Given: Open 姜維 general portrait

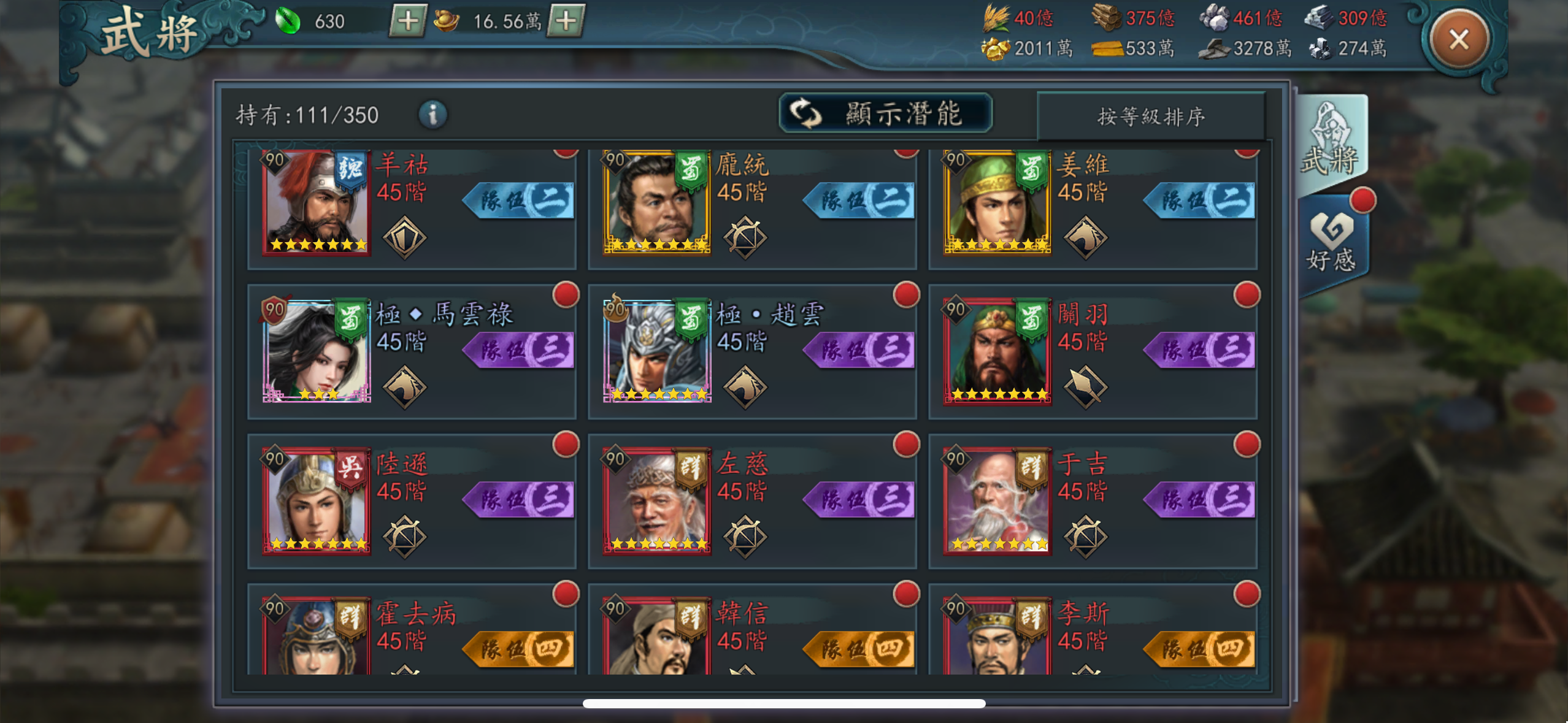Looking at the screenshot, I should (997, 202).
